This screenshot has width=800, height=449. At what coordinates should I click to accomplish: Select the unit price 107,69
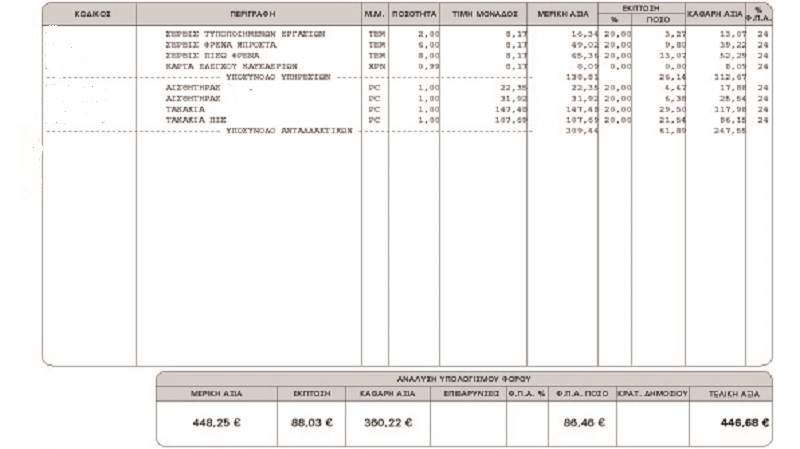(511, 120)
